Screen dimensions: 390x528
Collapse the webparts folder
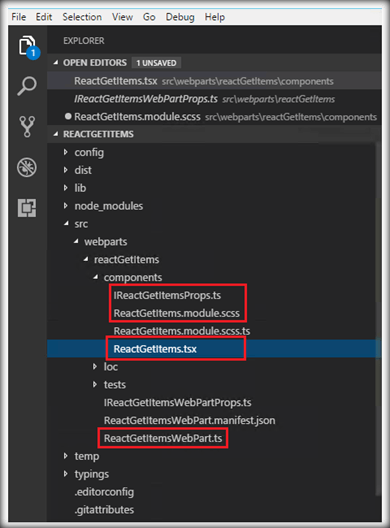(x=76, y=241)
